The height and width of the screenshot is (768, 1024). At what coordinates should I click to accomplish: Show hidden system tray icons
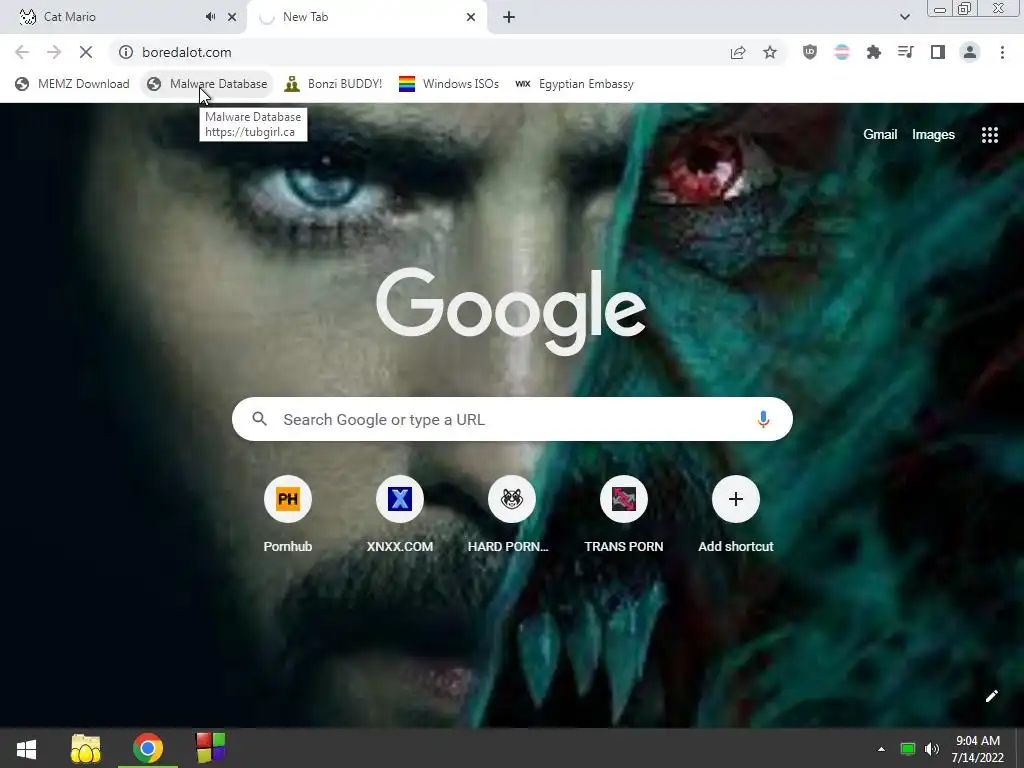click(881, 748)
